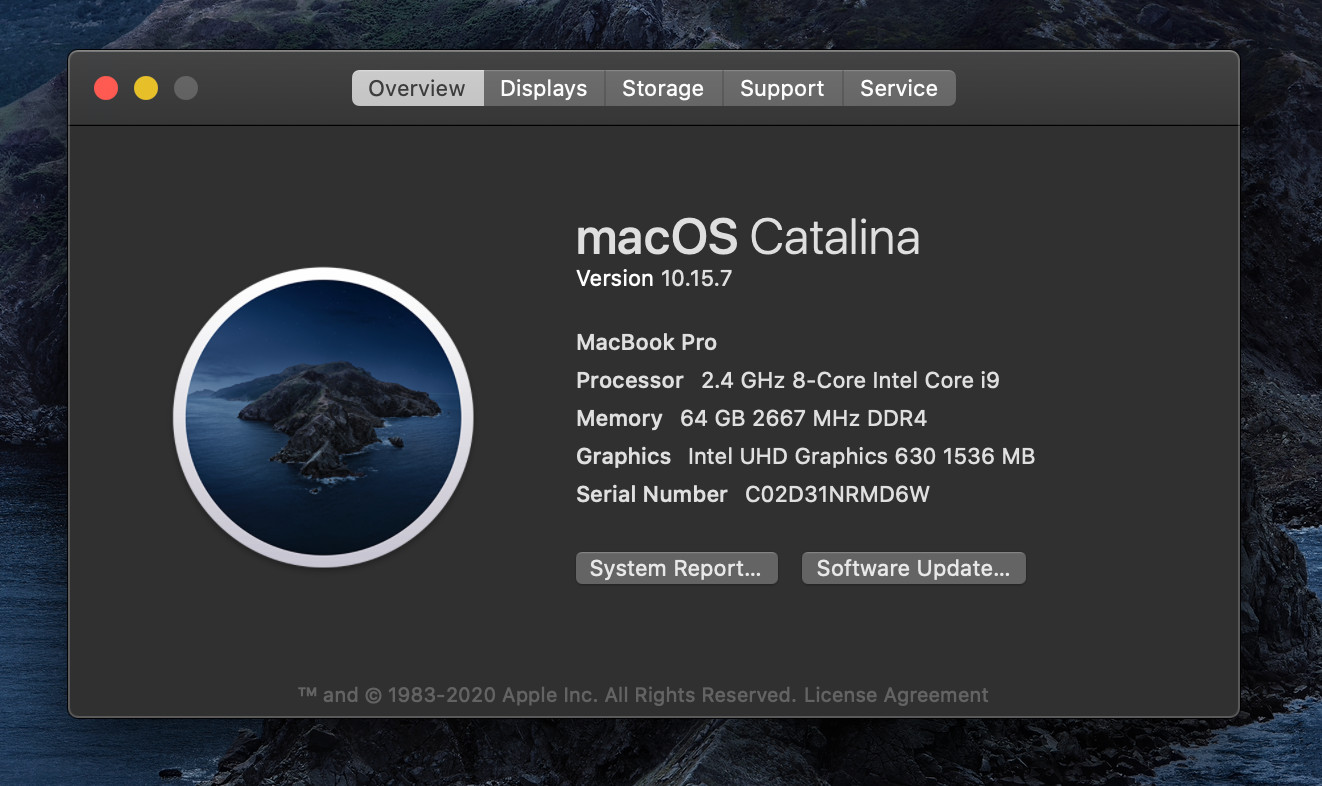1322x786 pixels.
Task: Go to the Service tab
Action: click(899, 88)
